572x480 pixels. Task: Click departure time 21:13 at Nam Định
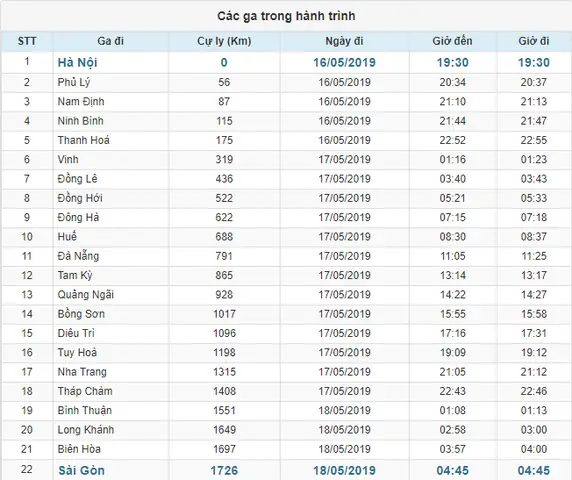534,101
